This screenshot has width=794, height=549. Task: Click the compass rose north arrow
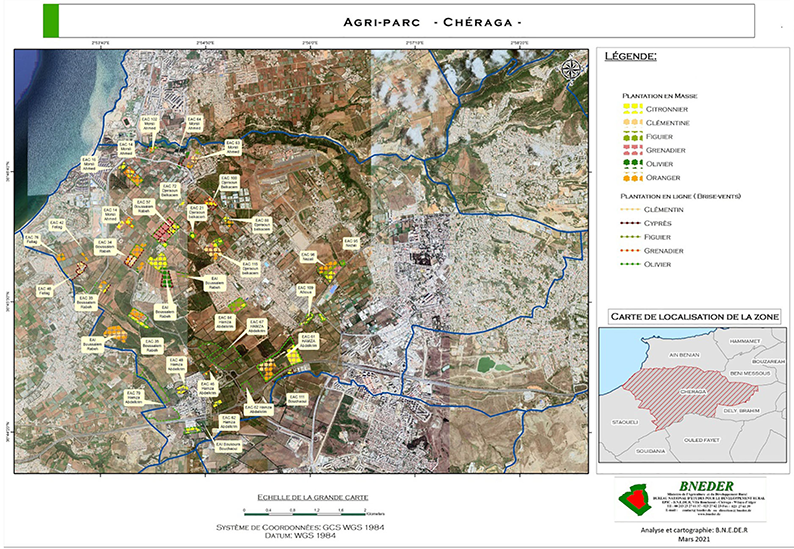tap(572, 69)
